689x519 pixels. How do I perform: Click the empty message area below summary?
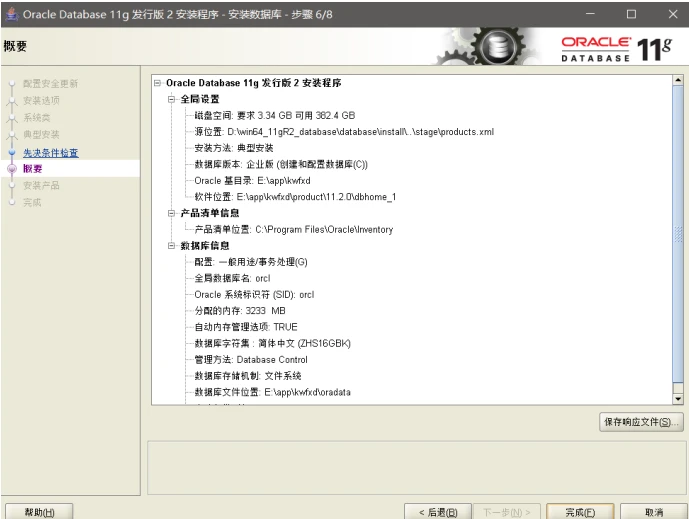[x=415, y=468]
